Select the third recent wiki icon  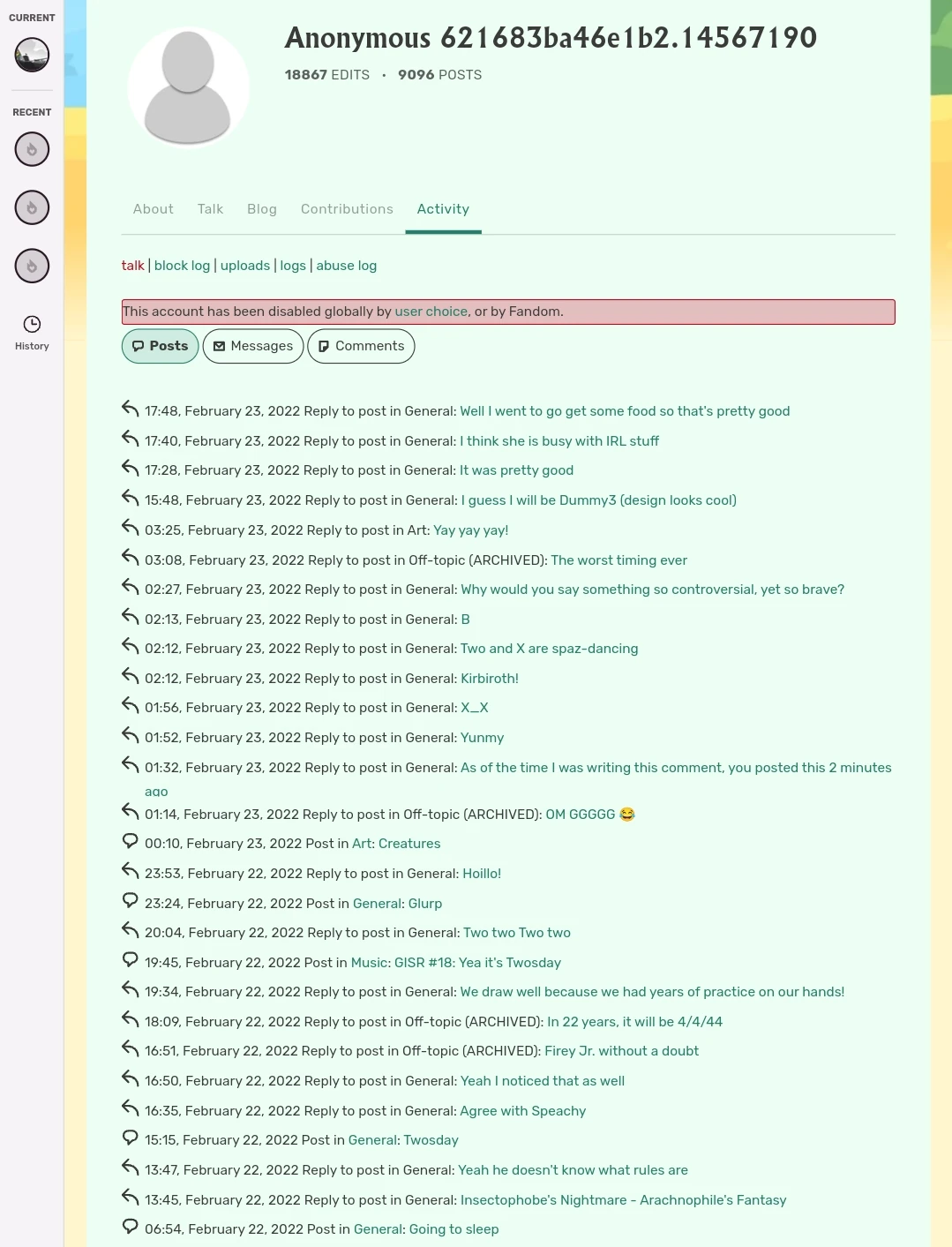[x=32, y=265]
